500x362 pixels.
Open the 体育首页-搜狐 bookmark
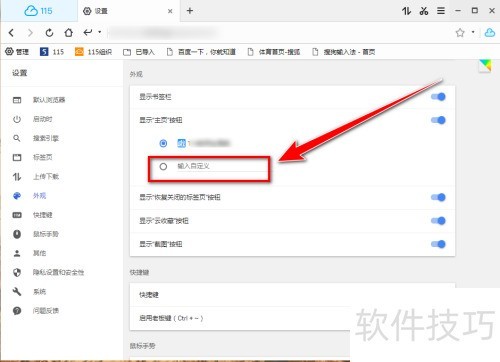pyautogui.click(x=274, y=52)
